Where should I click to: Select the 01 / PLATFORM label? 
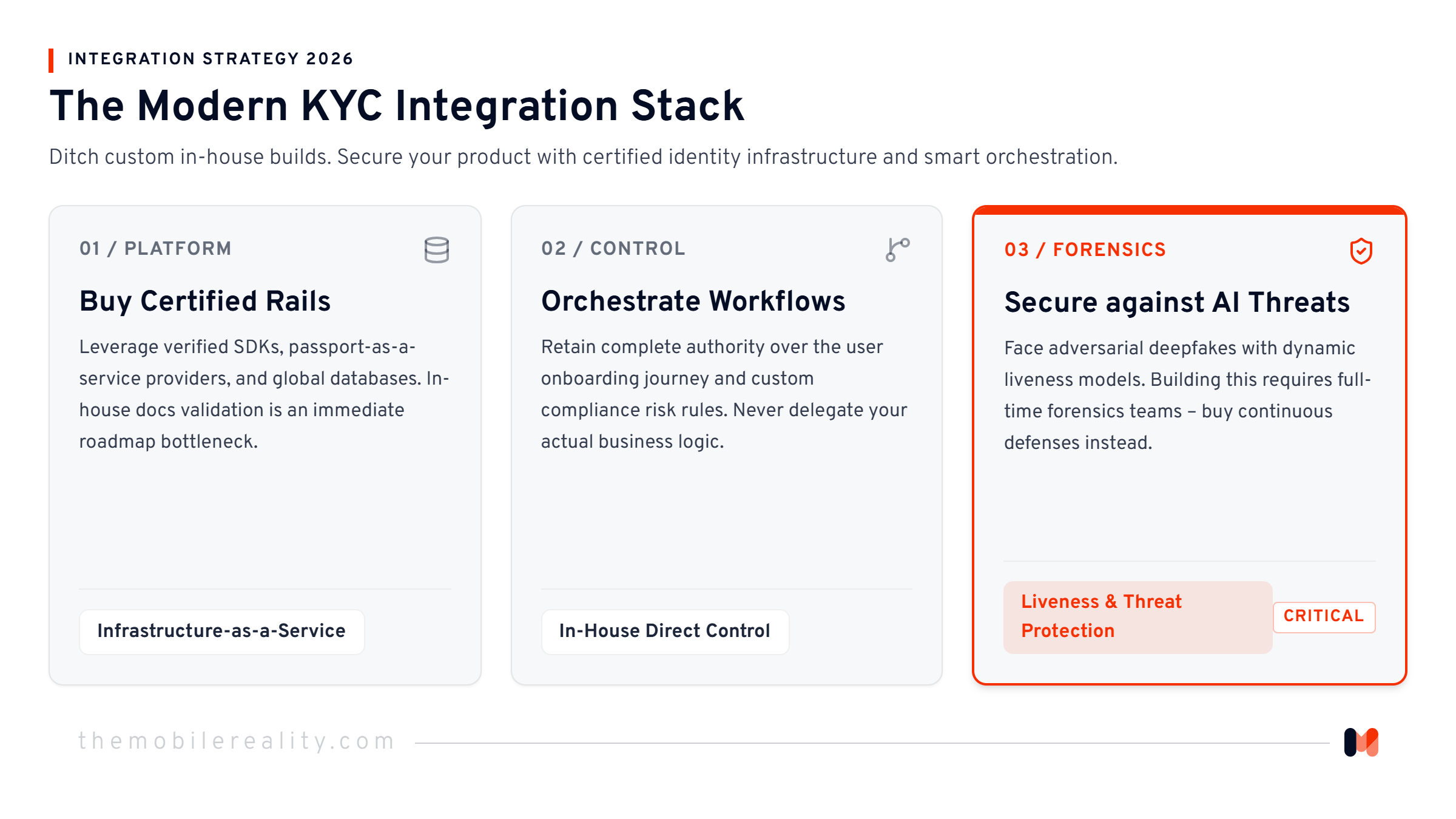coord(155,249)
